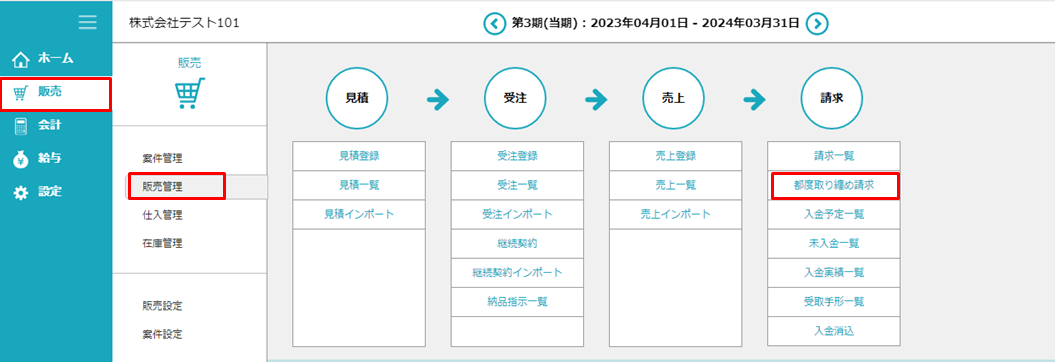Open 入金実績一覧
1055x362 pixels.
(x=834, y=273)
